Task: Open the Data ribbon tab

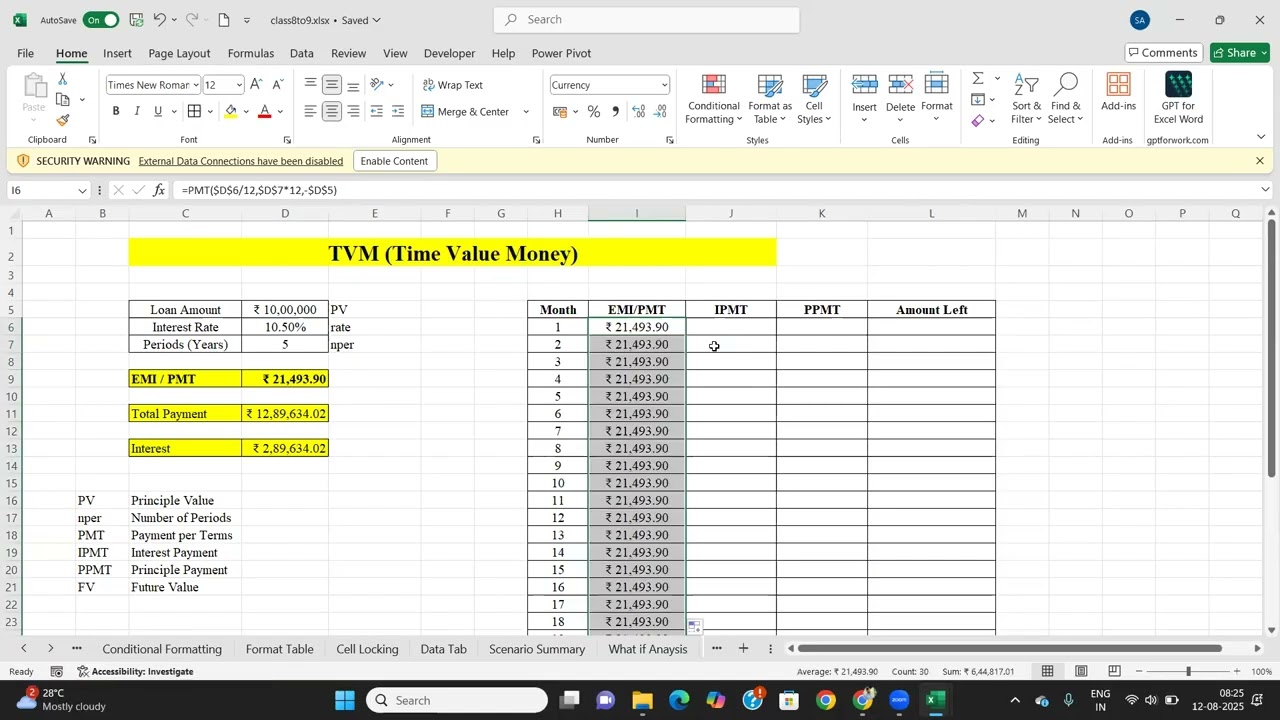Action: (302, 53)
